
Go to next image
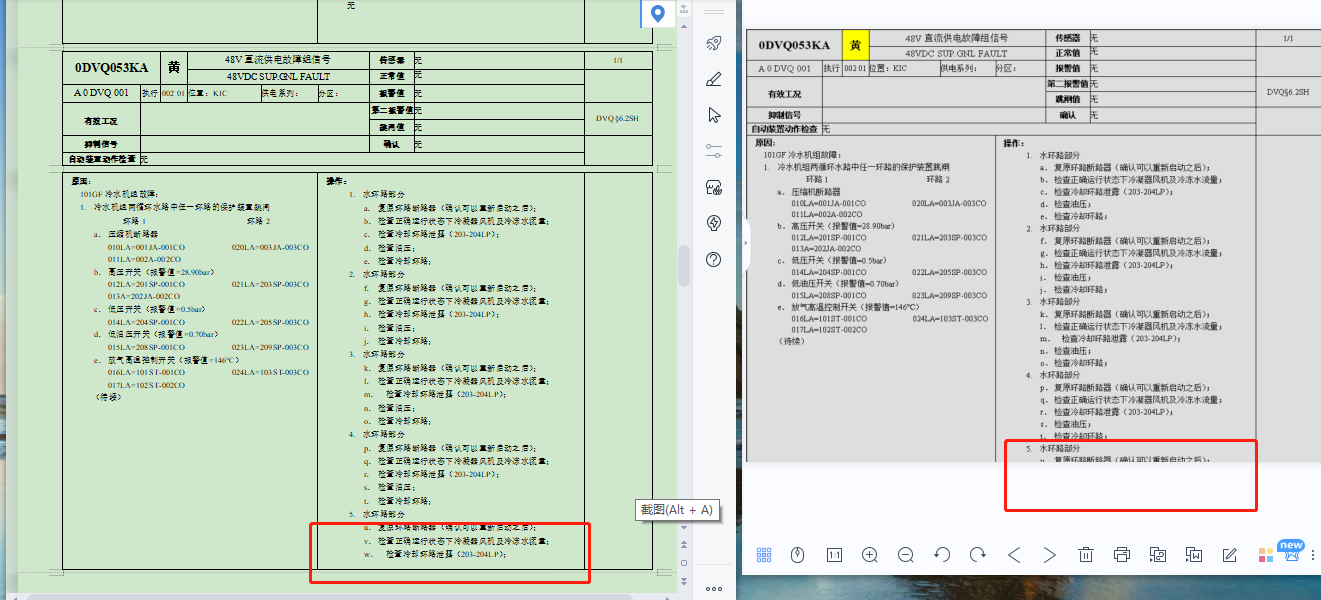click(1050, 555)
